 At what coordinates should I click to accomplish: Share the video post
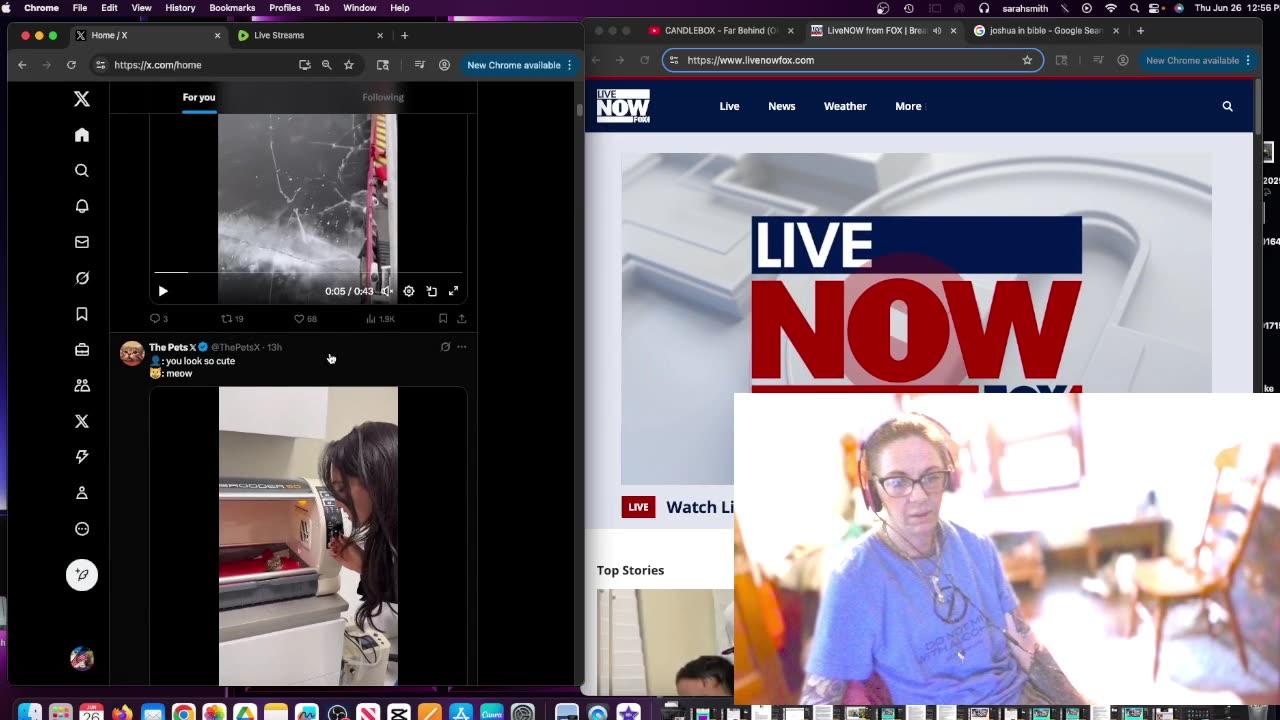coord(462,319)
